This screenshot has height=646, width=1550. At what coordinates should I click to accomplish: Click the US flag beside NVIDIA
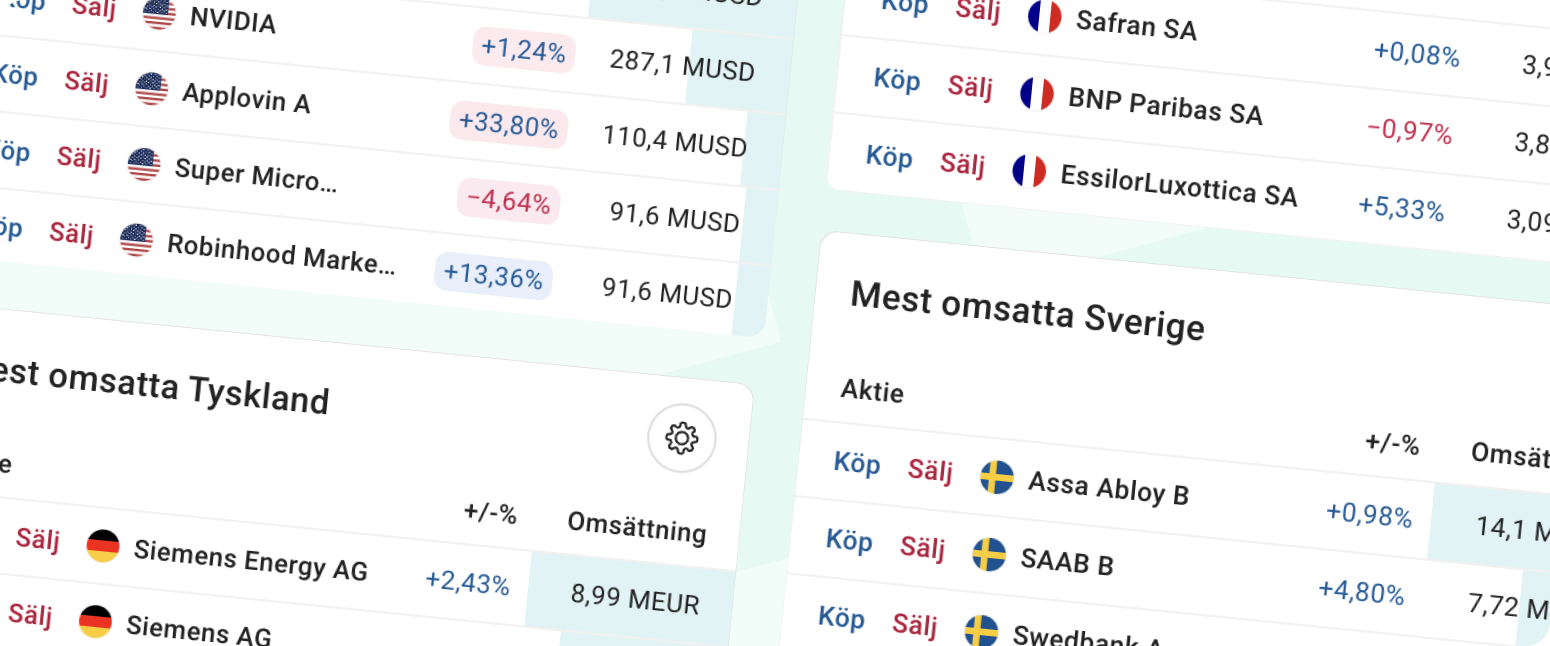click(160, 14)
